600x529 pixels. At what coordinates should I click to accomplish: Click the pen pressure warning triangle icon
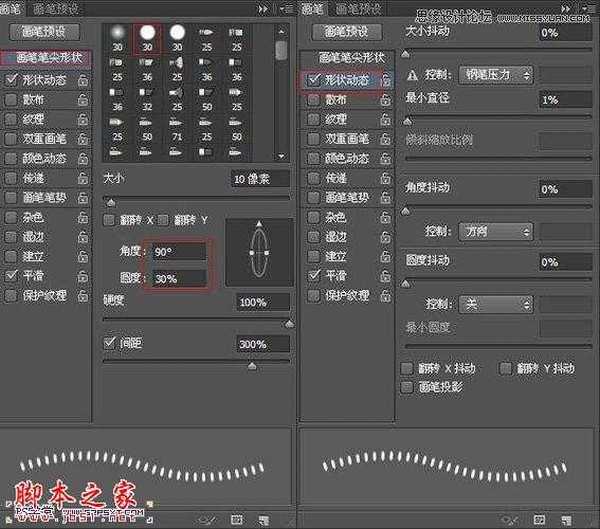click(x=410, y=74)
